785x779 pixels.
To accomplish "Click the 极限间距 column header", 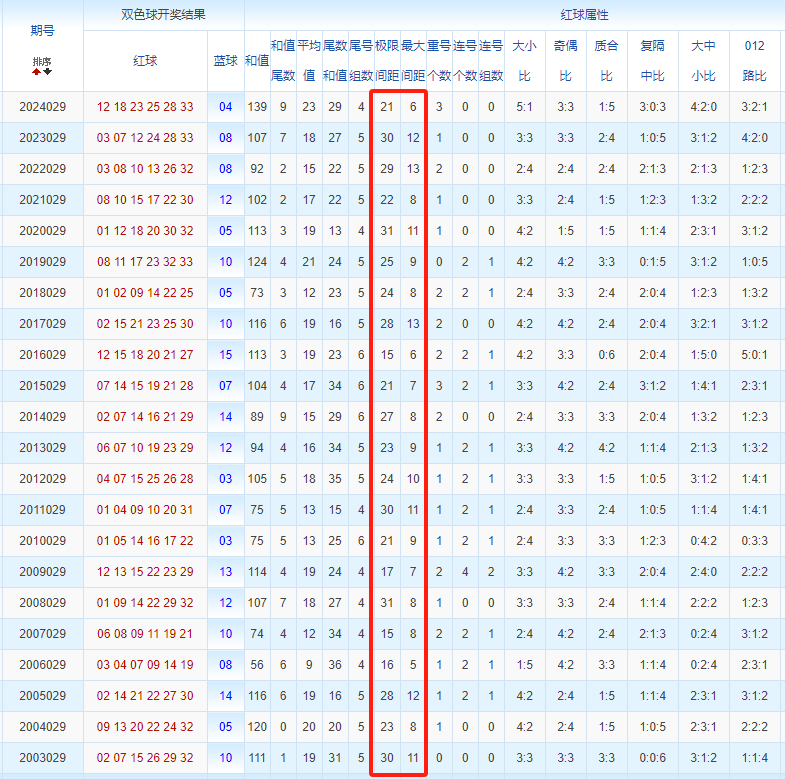I will click(x=387, y=60).
